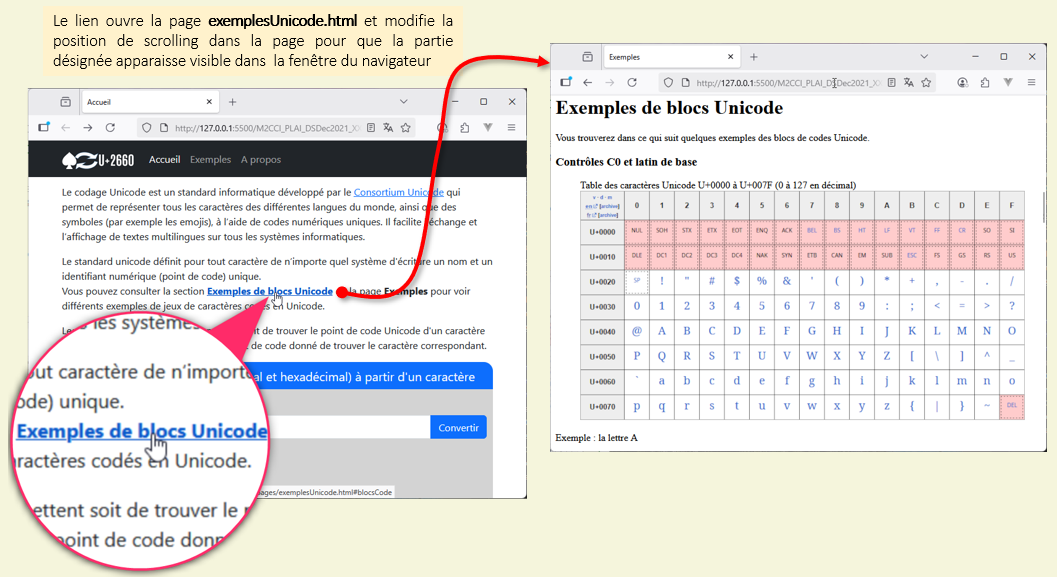Open the hamburger application menu in Exemples window
Image resolution: width=1057 pixels, height=577 pixels.
(x=1032, y=83)
